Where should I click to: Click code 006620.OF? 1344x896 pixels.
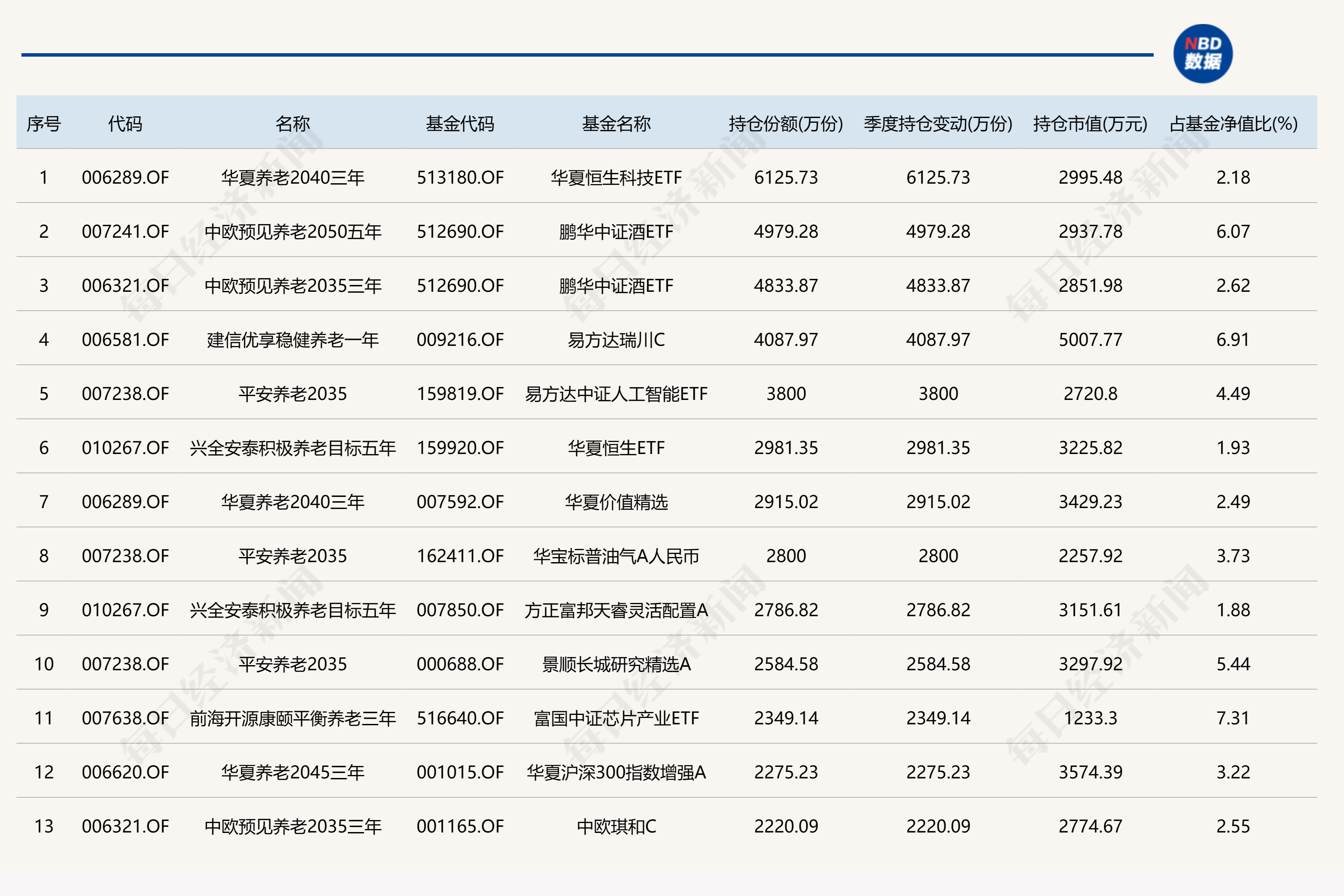pyautogui.click(x=125, y=772)
